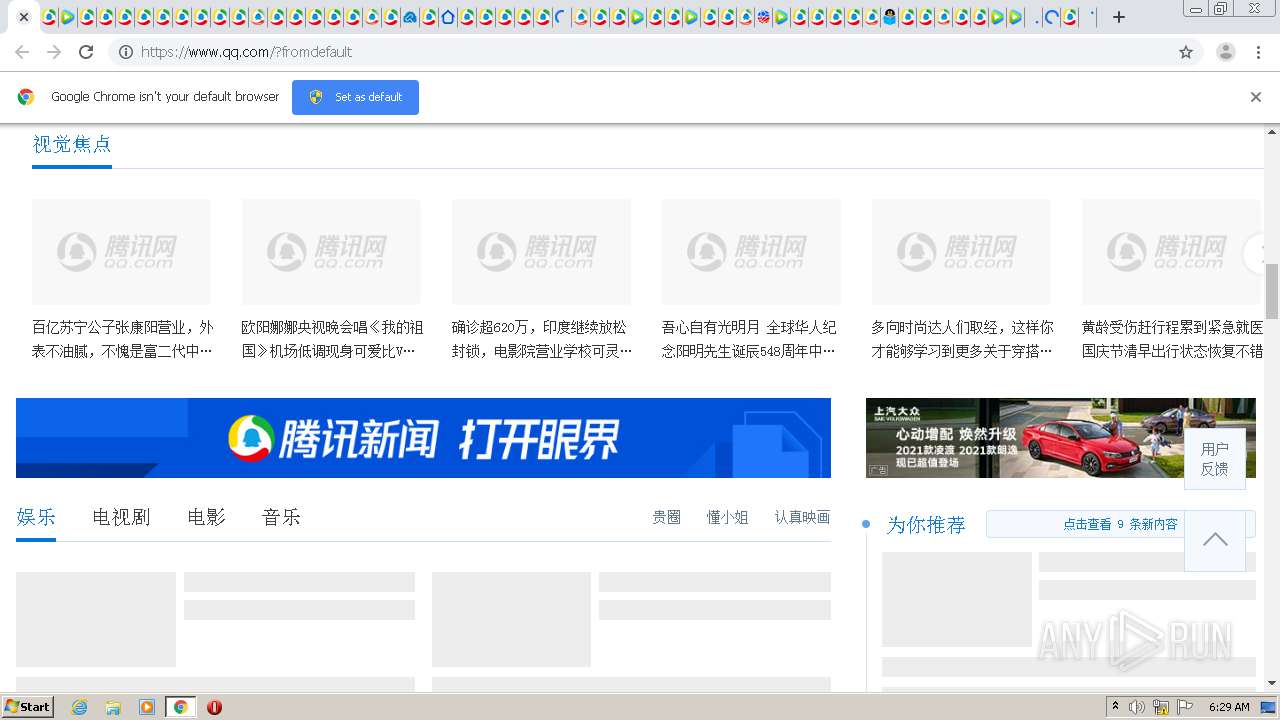
Task: Advance the 视觉焦点 carousel with the right arrow
Action: pos(1254,253)
